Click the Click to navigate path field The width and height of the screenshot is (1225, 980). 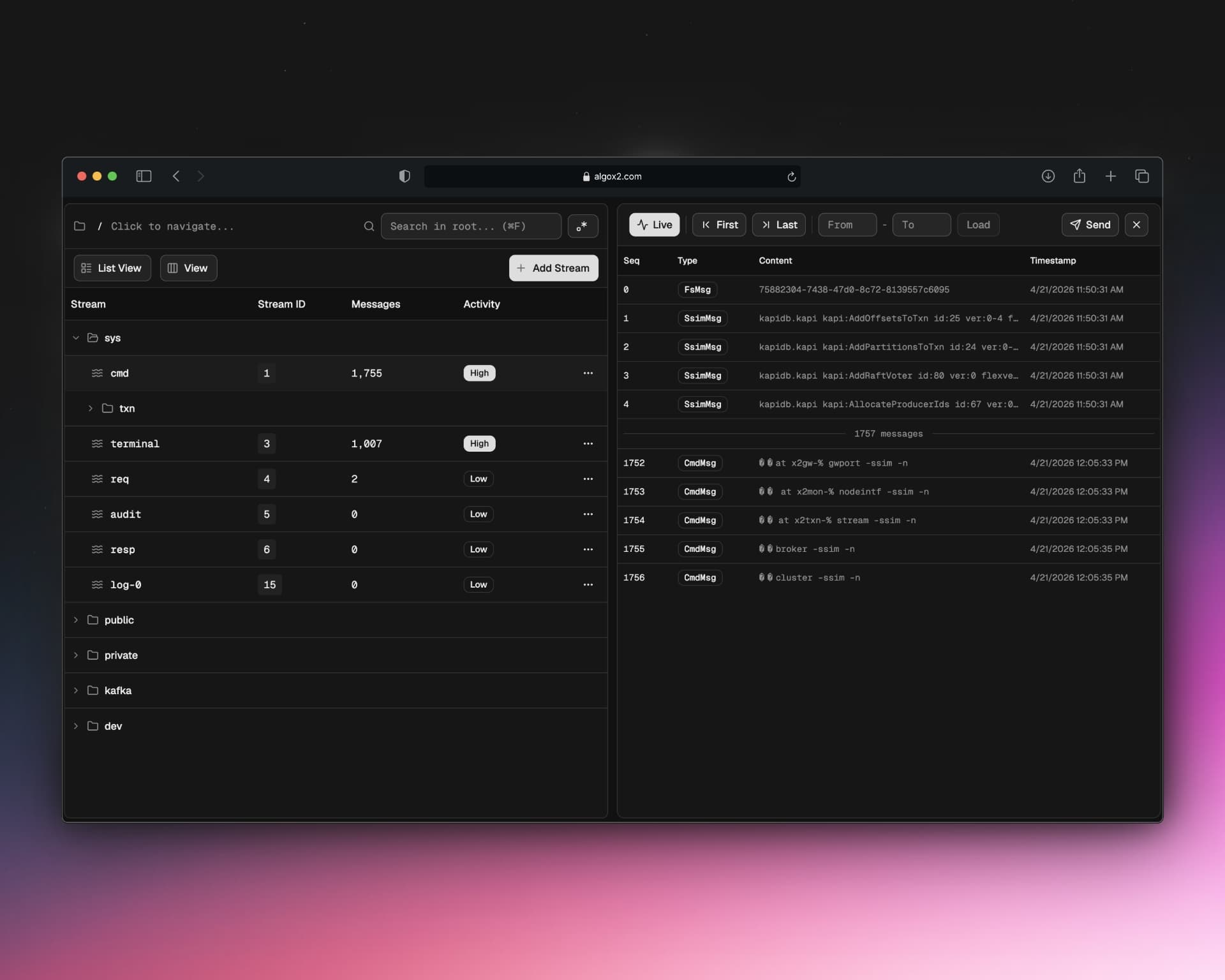[x=172, y=226]
